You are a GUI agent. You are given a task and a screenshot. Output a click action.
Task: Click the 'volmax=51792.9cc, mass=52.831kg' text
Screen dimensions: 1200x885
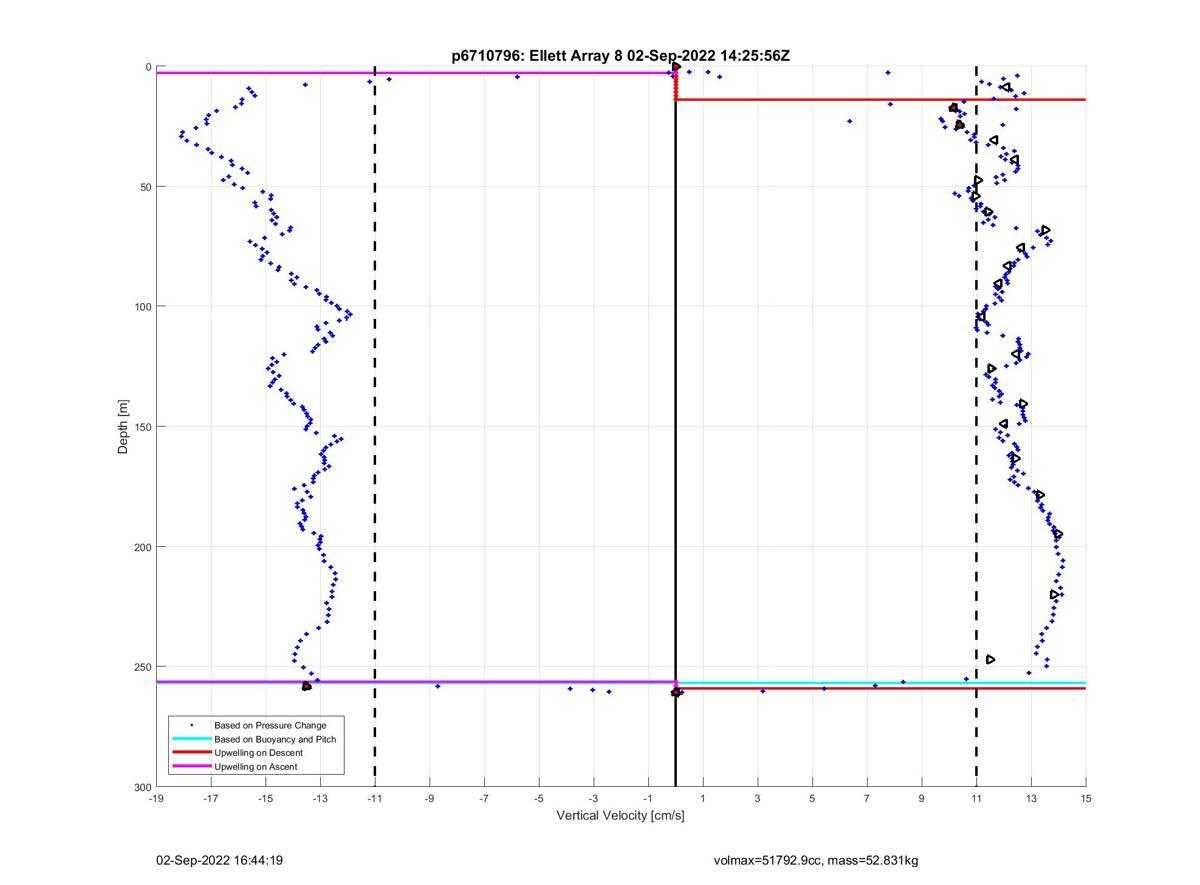[816, 860]
